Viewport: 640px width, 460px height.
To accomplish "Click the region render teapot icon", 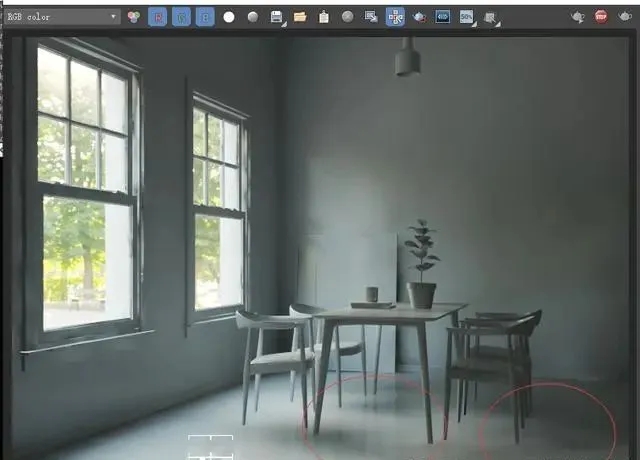I will point(419,17).
